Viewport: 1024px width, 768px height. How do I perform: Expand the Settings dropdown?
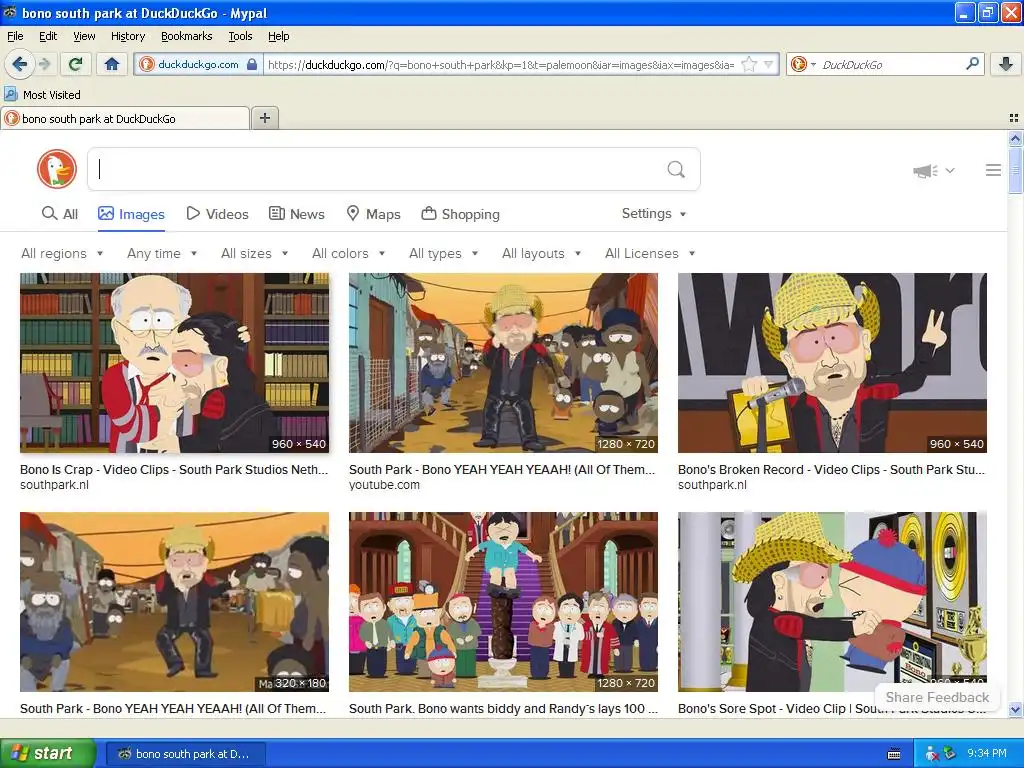(x=654, y=214)
